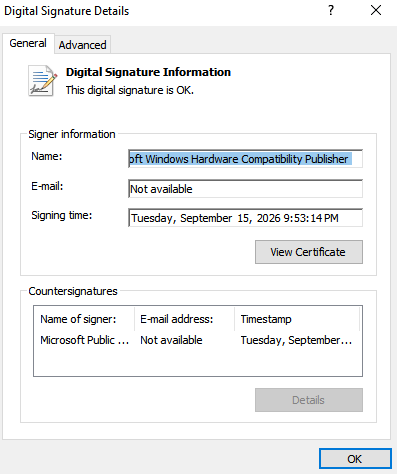Click the Signer information group label

[72, 134]
